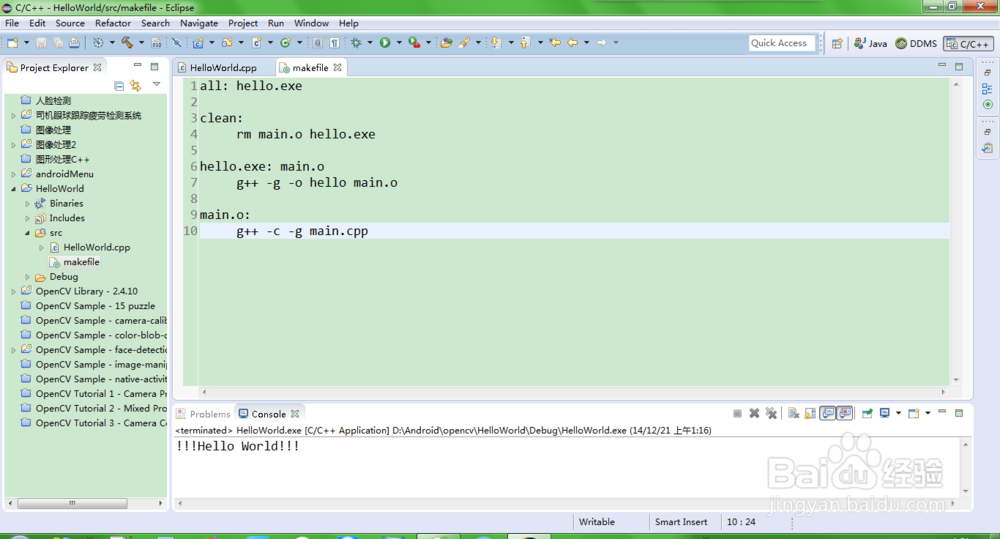
Task: Click the Run Last Tool icon
Action: pyautogui.click(x=415, y=43)
